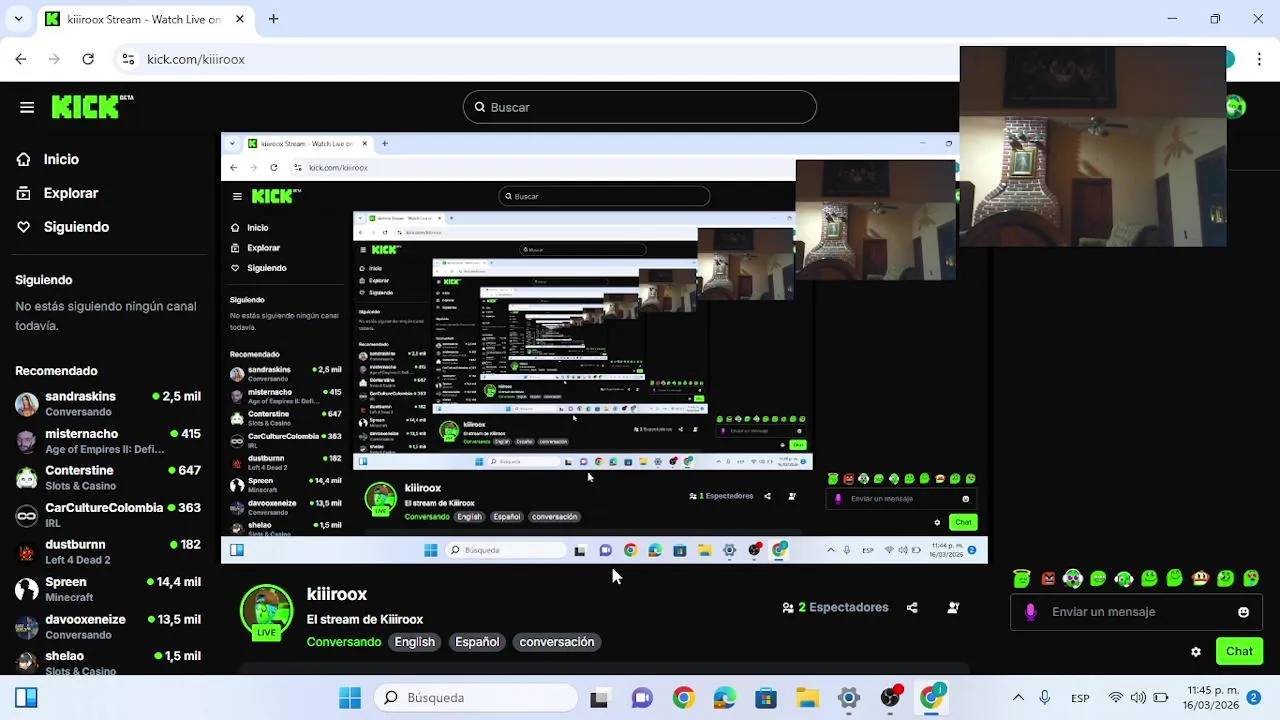Click the Enviar un mensaje input
The width and height of the screenshot is (1280, 720).
[x=1136, y=612]
